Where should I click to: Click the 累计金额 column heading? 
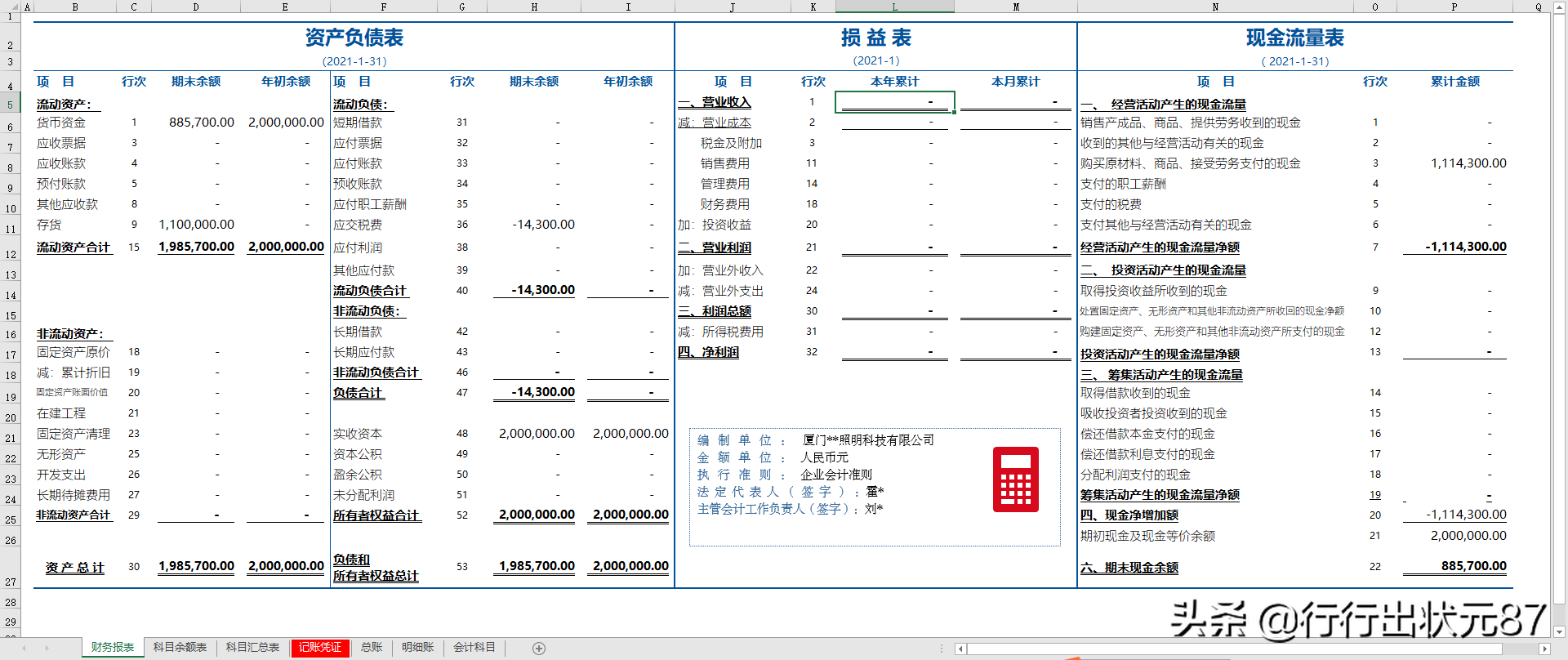point(1455,82)
